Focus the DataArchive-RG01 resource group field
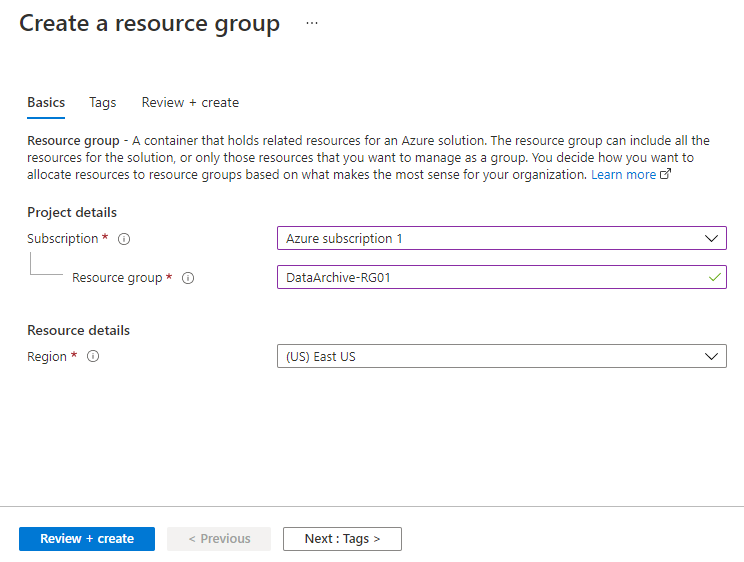The width and height of the screenshot is (744, 562). coord(502,277)
